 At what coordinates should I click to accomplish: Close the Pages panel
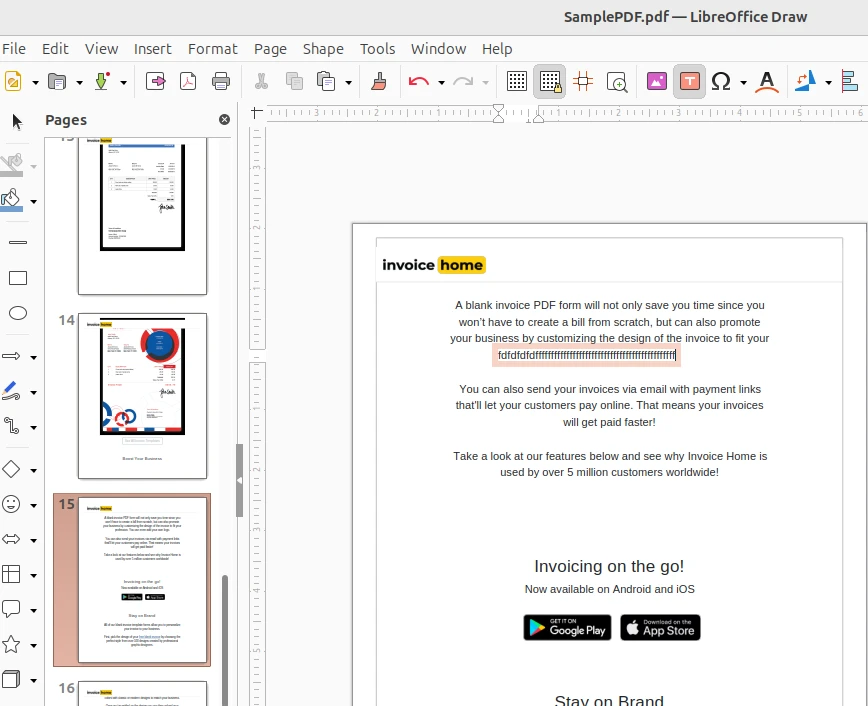[224, 119]
